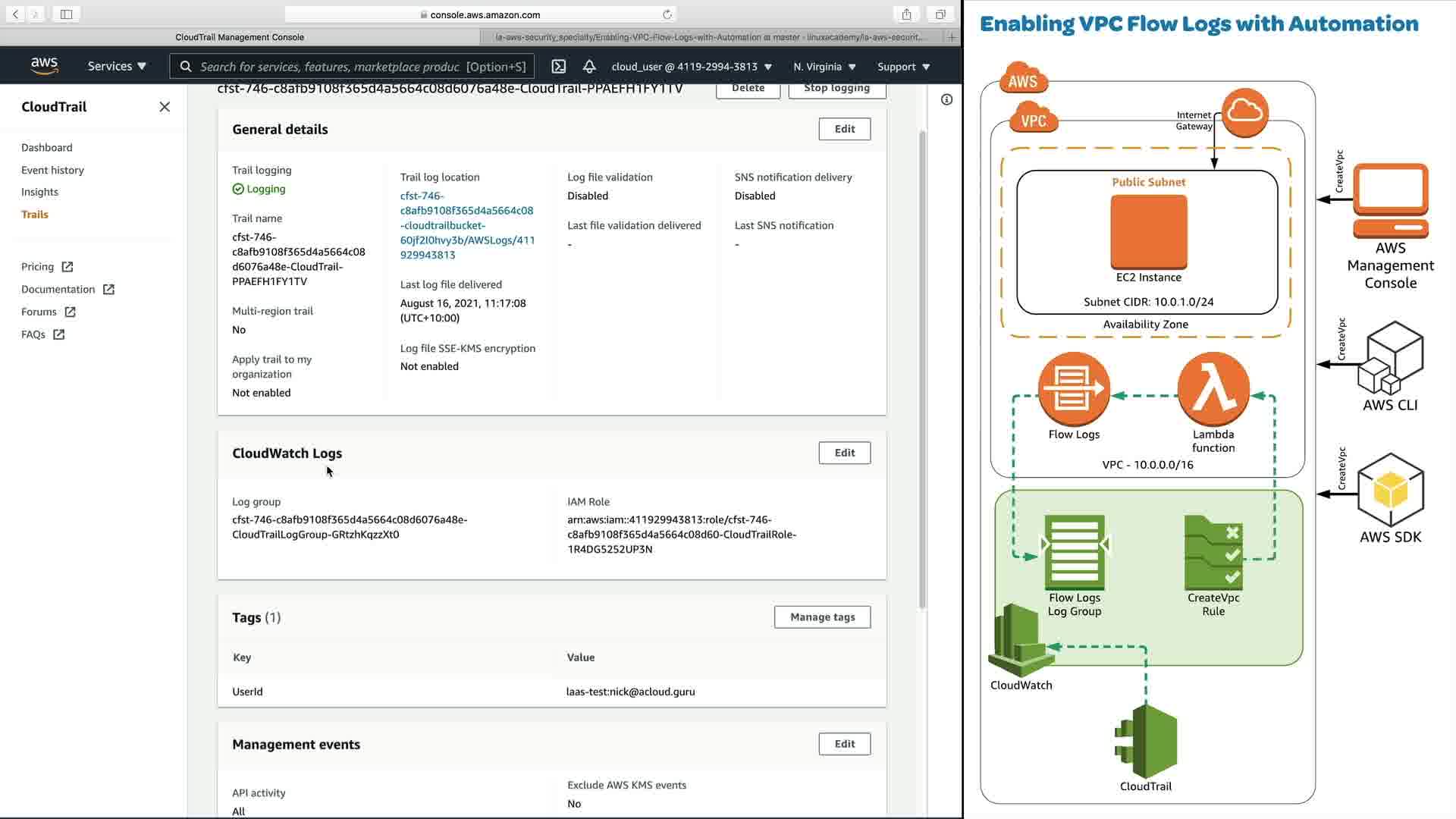Click the info circle icon
1456x819 pixels.
(x=946, y=99)
